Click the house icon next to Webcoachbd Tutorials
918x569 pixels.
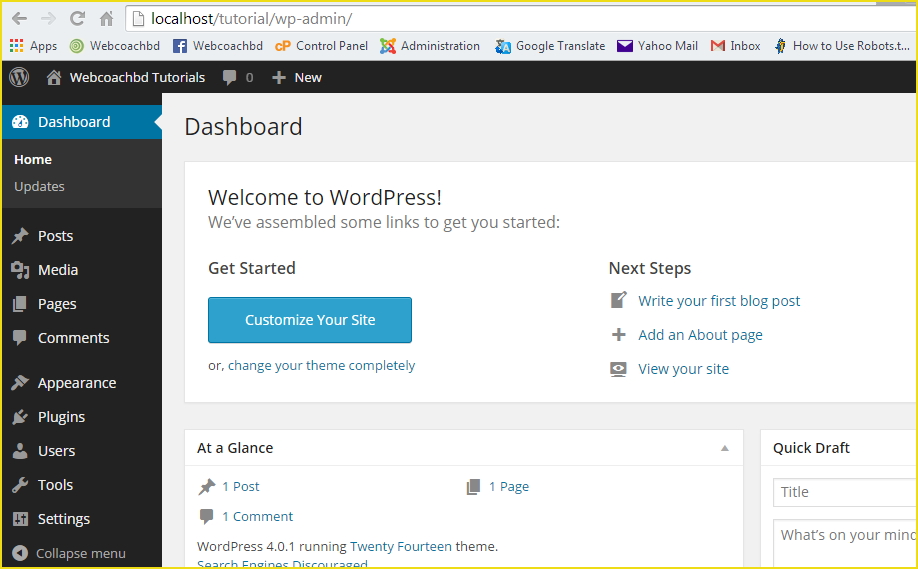pyautogui.click(x=54, y=77)
